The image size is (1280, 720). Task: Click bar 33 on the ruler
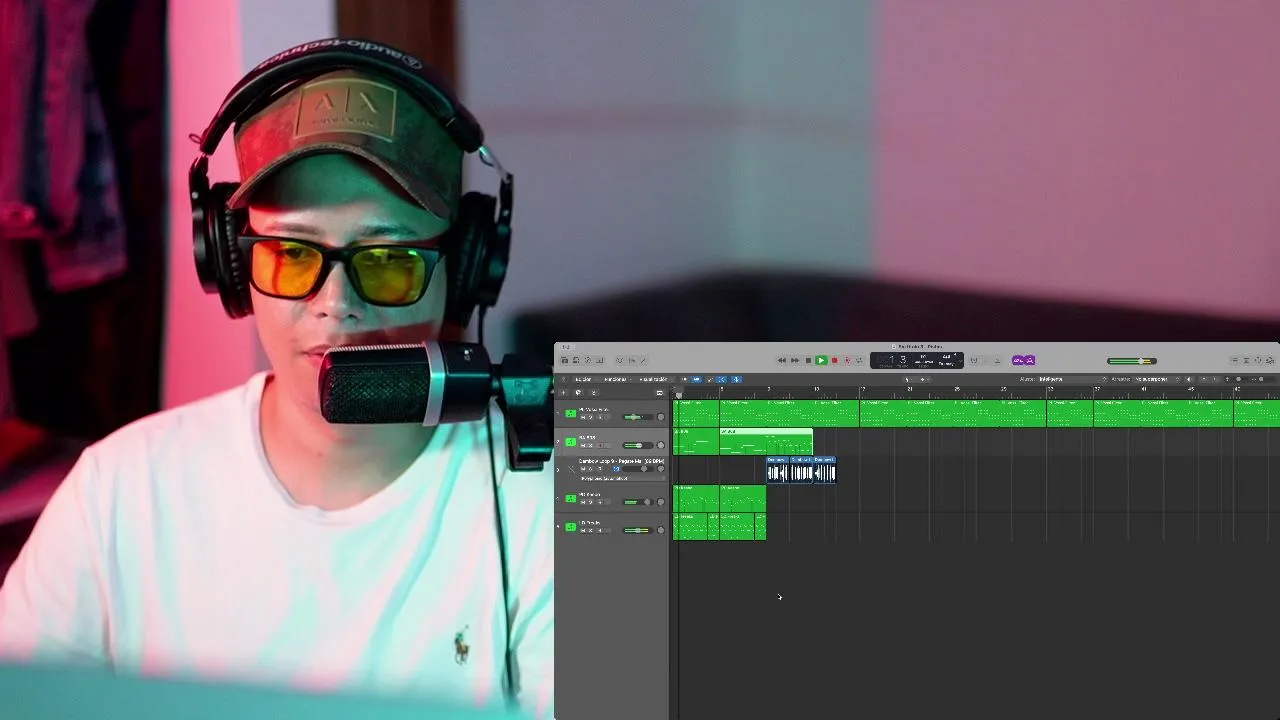pyautogui.click(x=1051, y=390)
